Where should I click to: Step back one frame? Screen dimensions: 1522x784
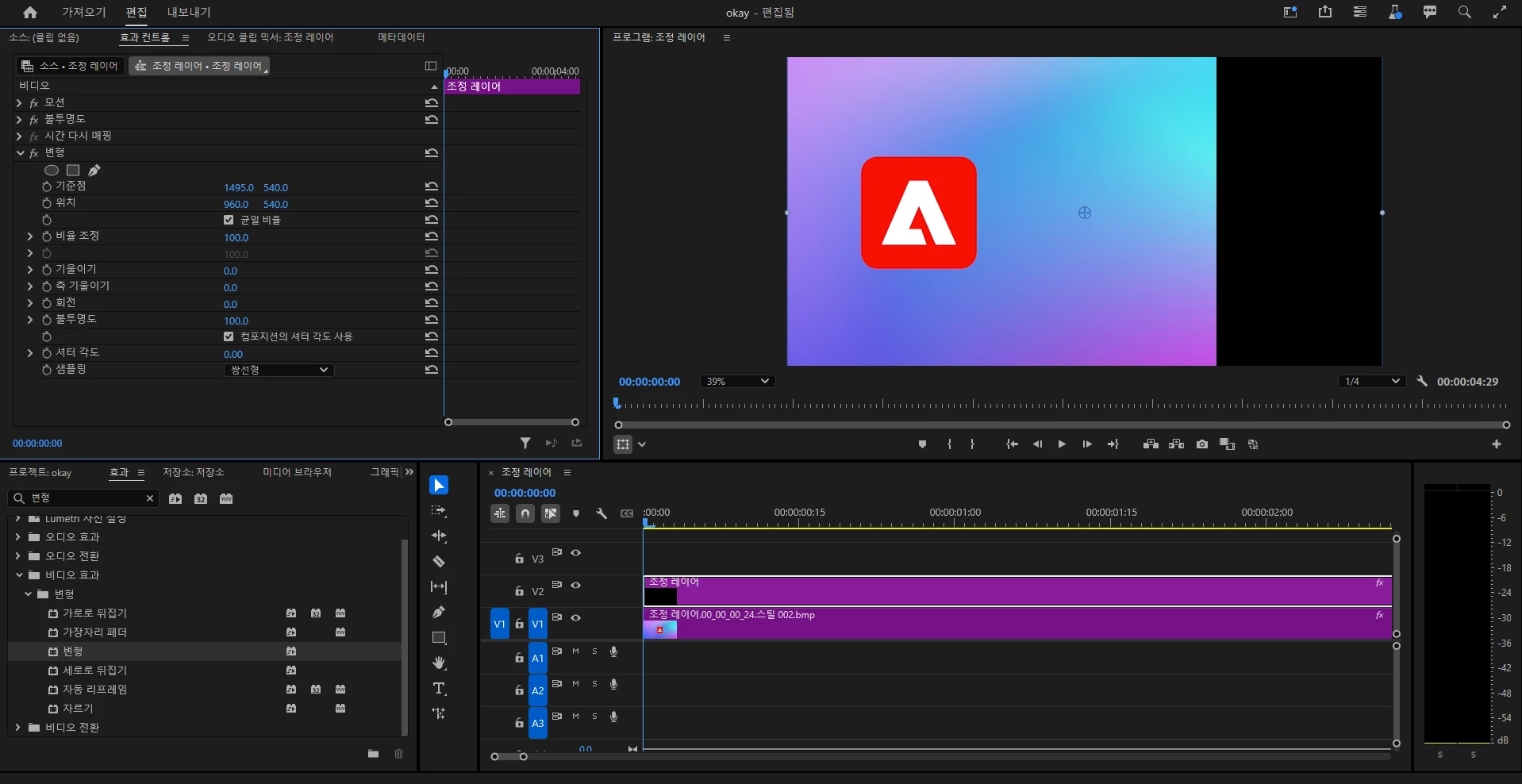1037,444
